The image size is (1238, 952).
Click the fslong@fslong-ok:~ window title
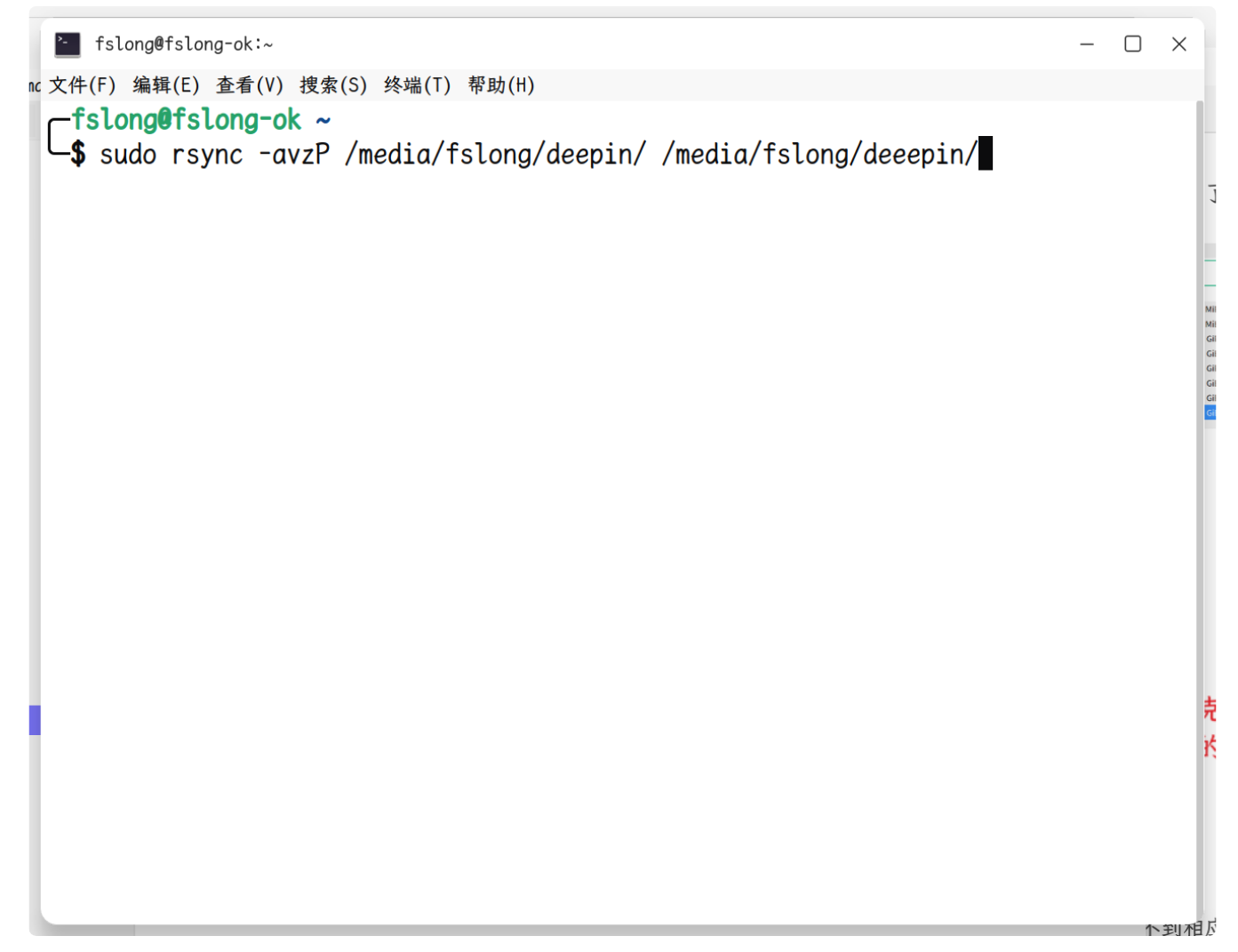184,44
